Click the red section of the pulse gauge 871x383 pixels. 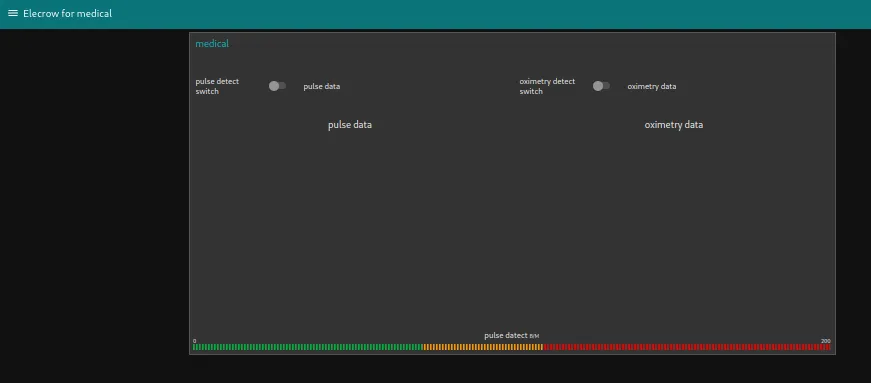[x=687, y=347]
